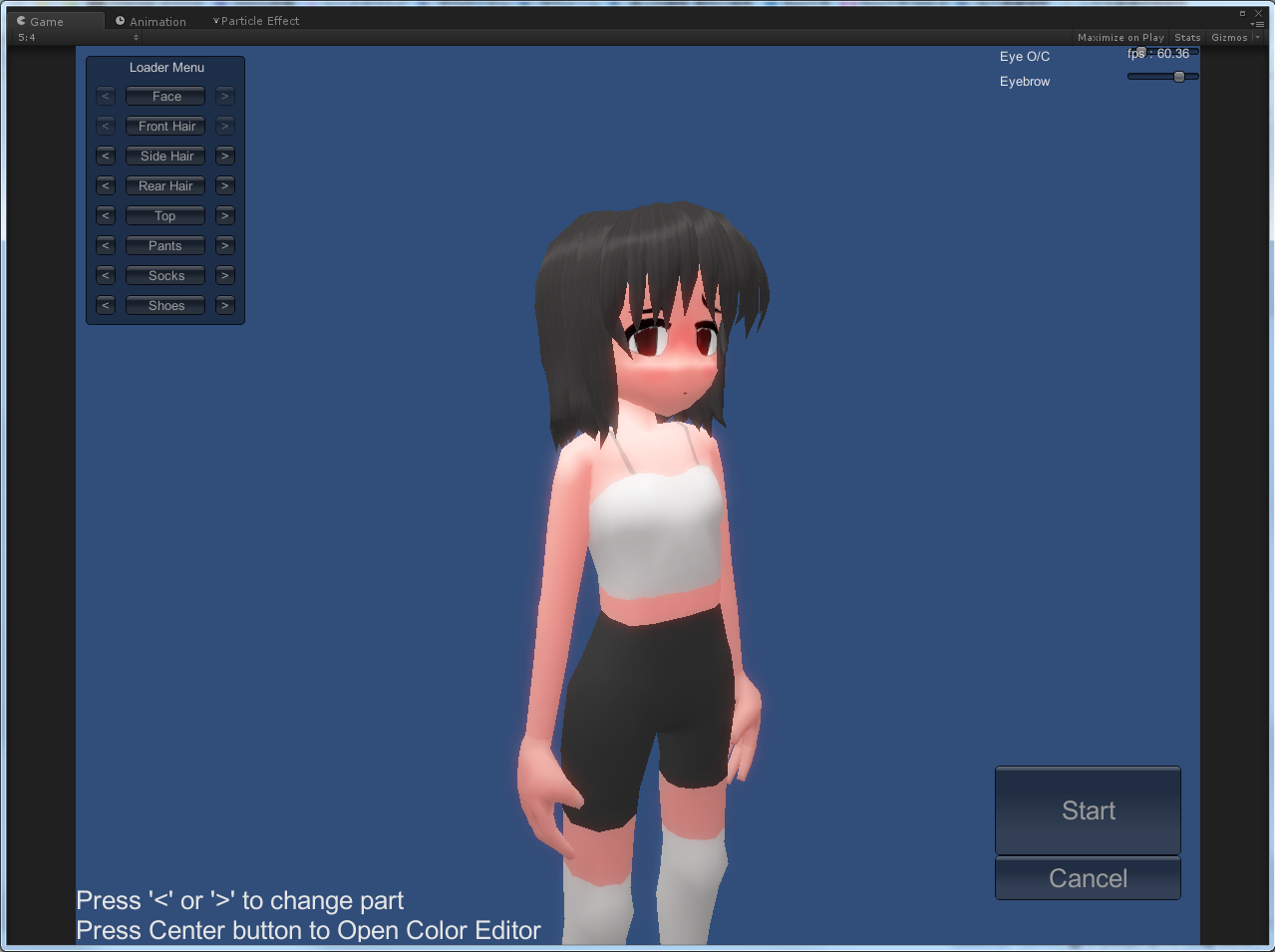
Task: Switch to the Animation tab
Action: point(152,21)
